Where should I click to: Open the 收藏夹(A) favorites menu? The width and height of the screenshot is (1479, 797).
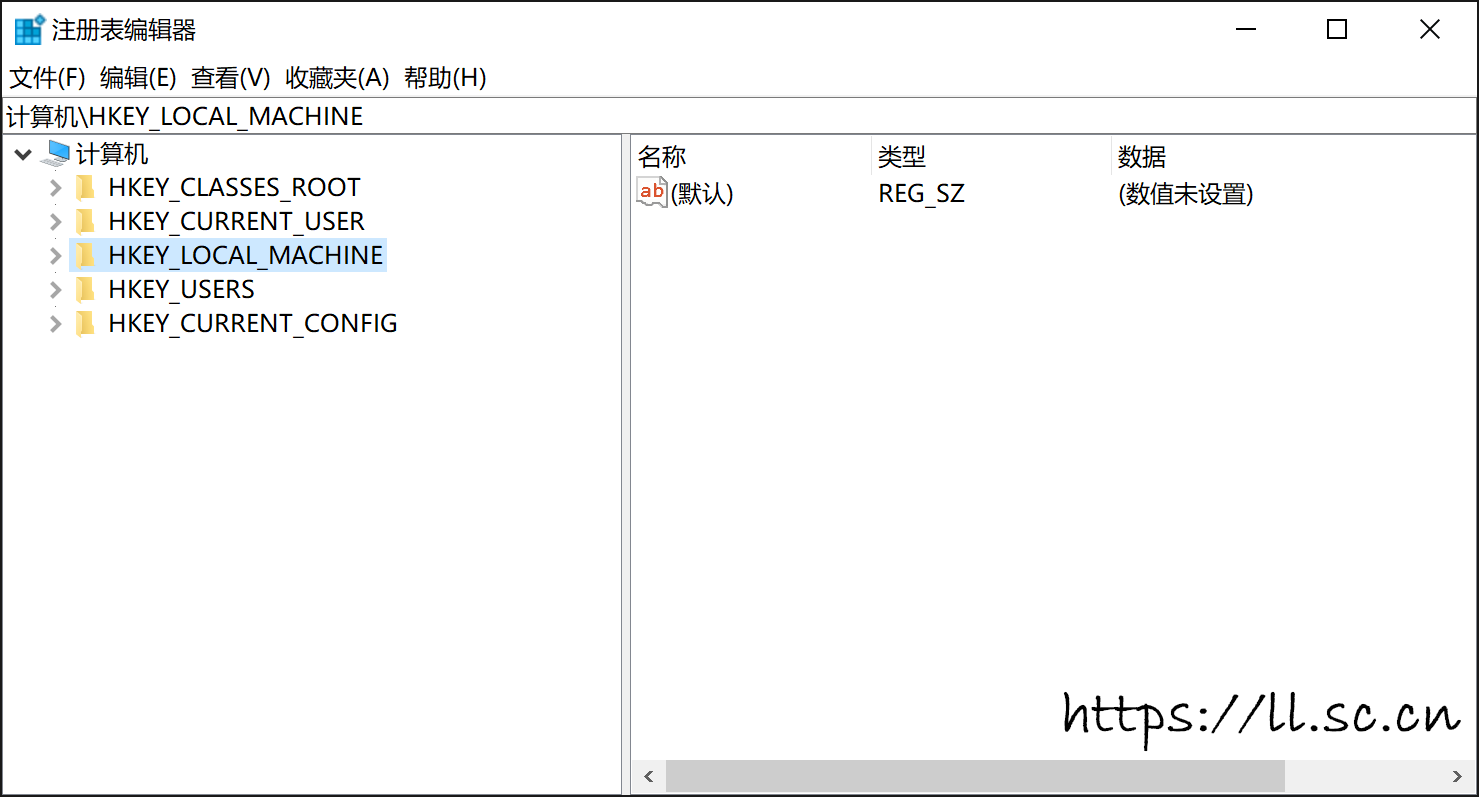coord(337,78)
